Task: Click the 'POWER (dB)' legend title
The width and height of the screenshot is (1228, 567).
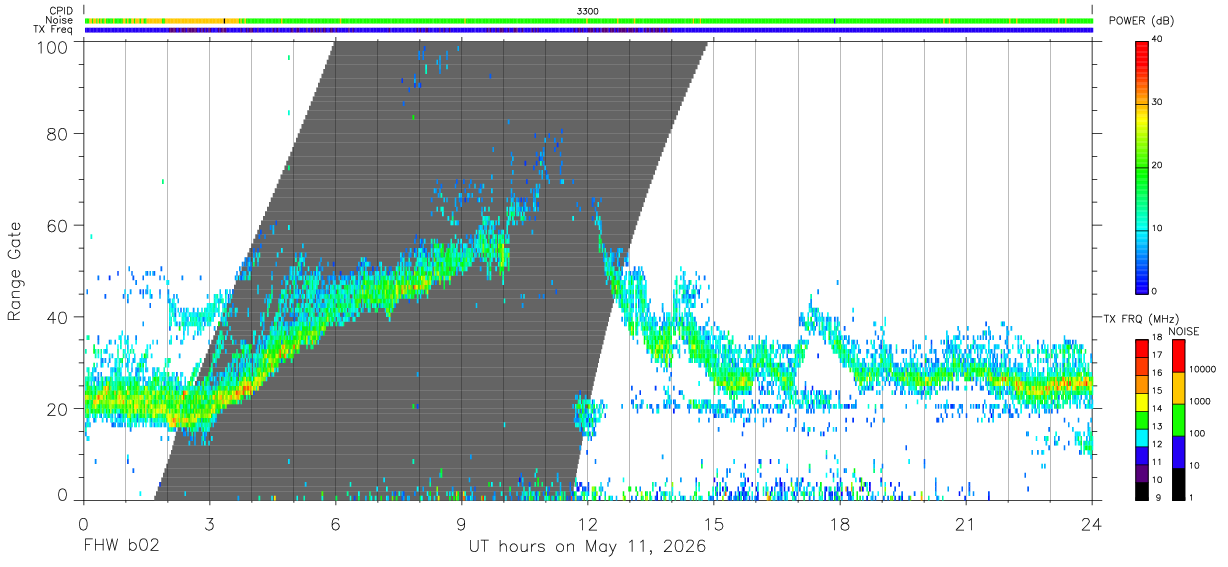Action: pos(1142,21)
